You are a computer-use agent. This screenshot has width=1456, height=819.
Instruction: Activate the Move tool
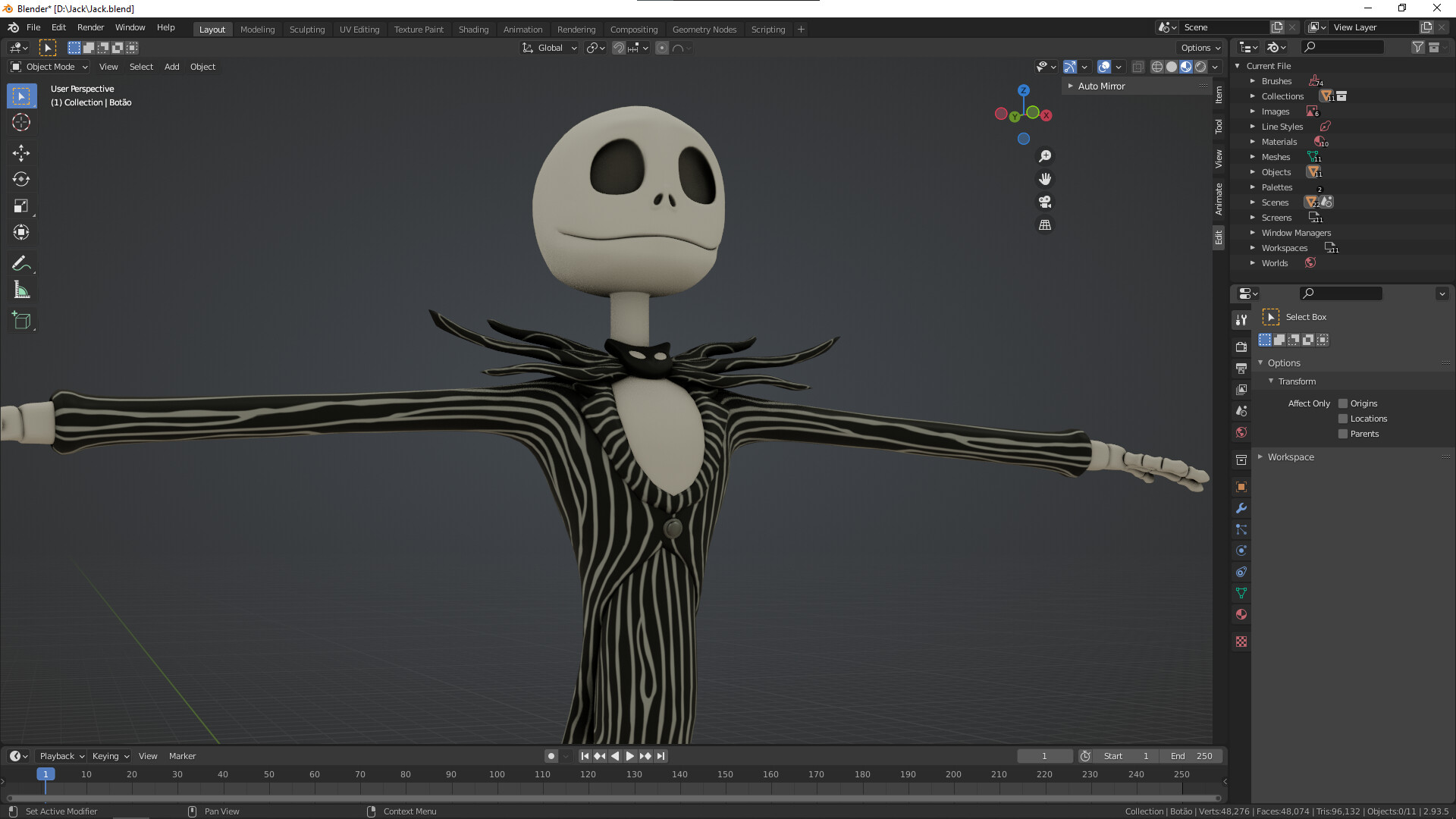(x=21, y=153)
